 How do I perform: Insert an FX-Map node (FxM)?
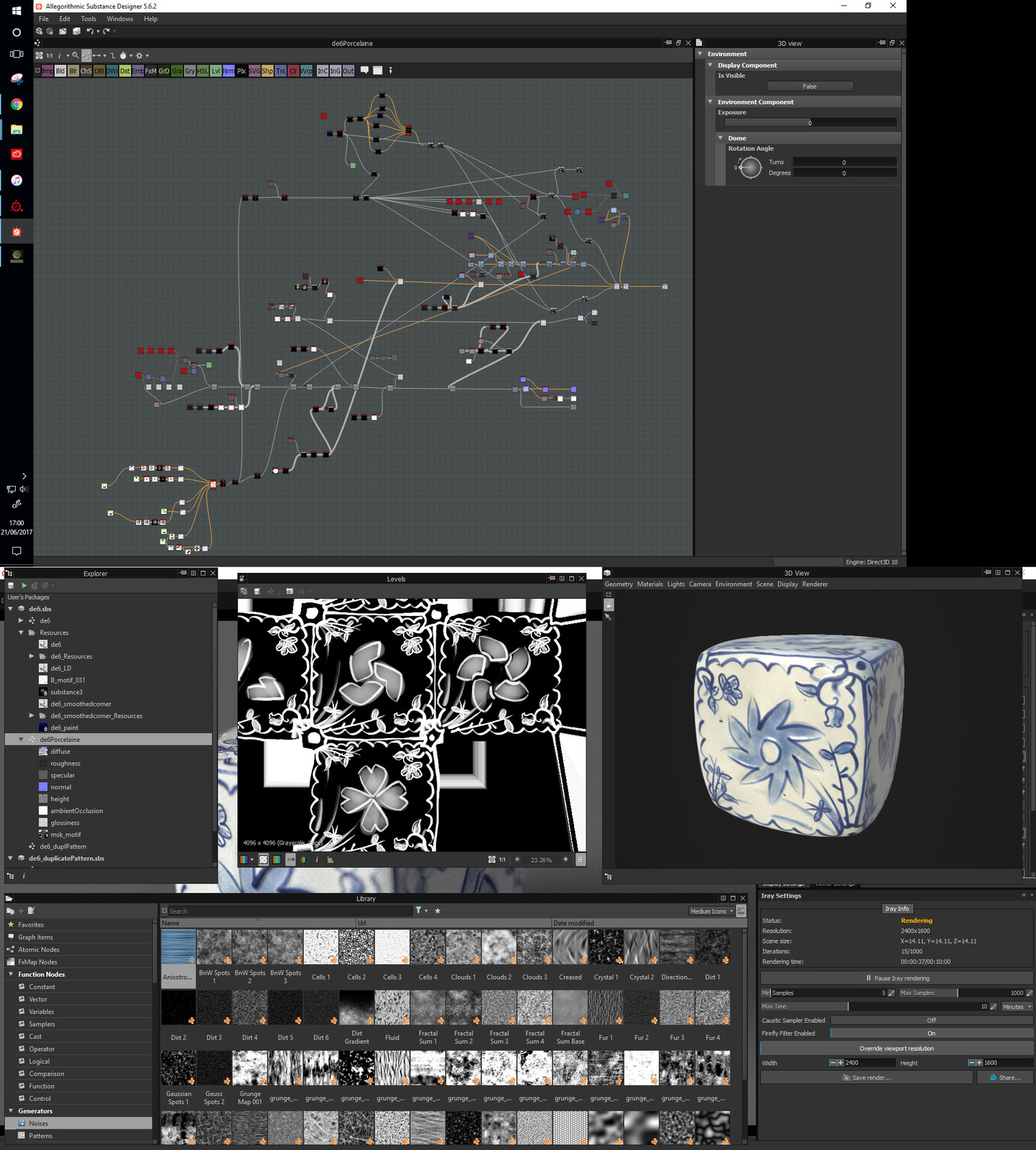[151, 71]
